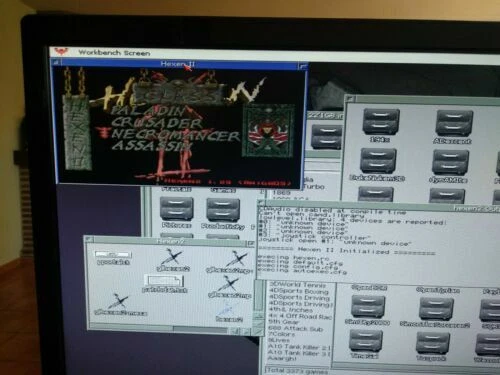Viewport: 500px width, 375px height.
Task: Open the ADescent drawer icon
Action: pos(454,127)
